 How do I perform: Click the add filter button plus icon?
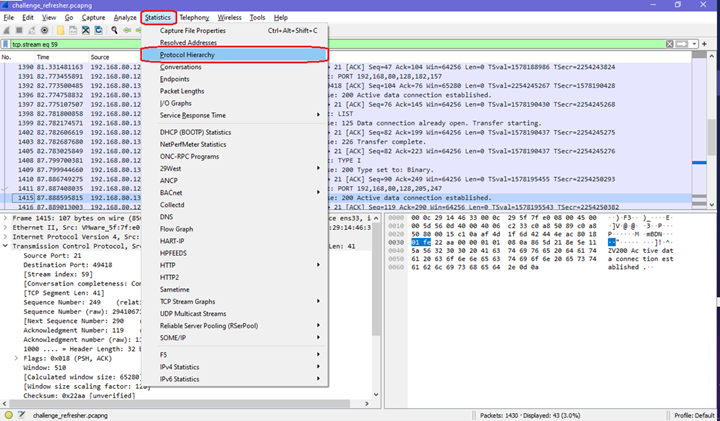704,44
